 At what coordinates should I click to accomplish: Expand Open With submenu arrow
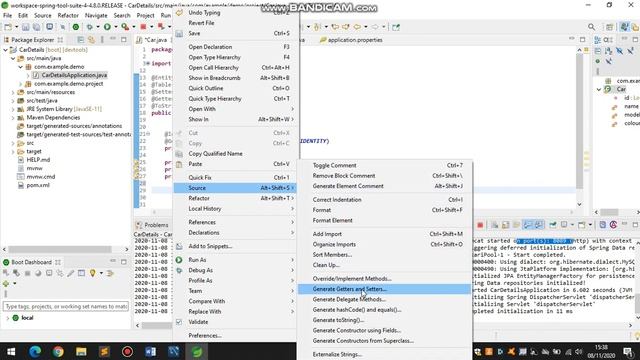[292, 109]
